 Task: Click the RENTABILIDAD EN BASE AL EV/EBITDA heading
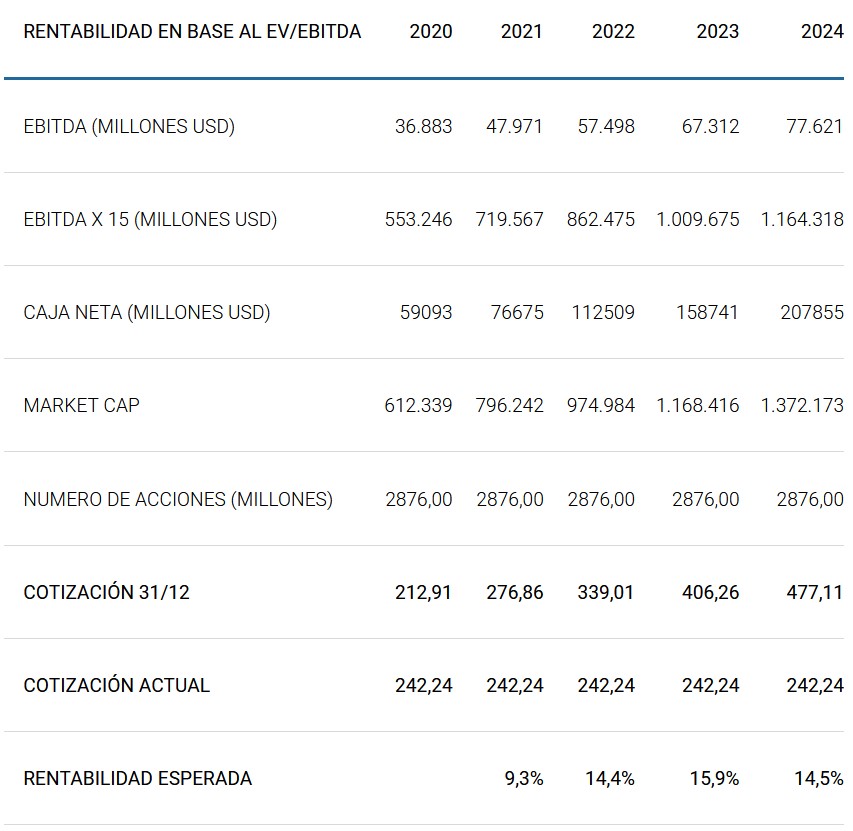click(192, 31)
